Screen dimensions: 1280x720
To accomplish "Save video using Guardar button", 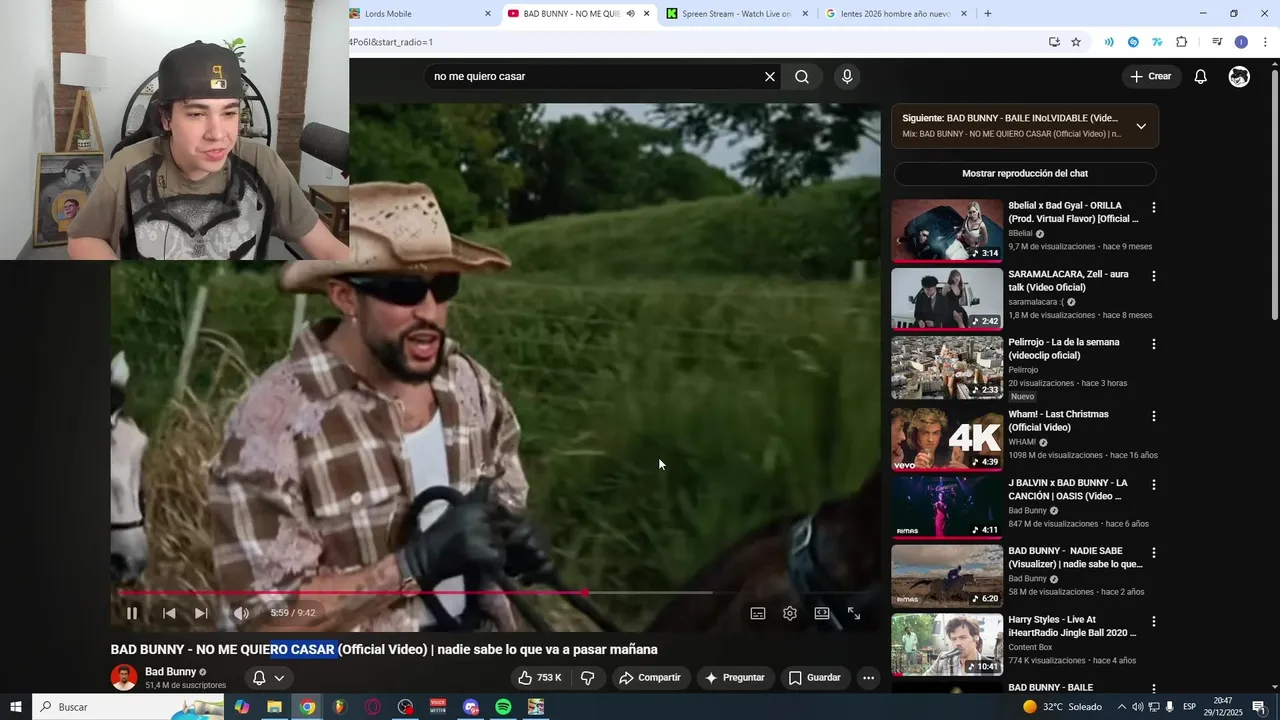I will (814, 678).
